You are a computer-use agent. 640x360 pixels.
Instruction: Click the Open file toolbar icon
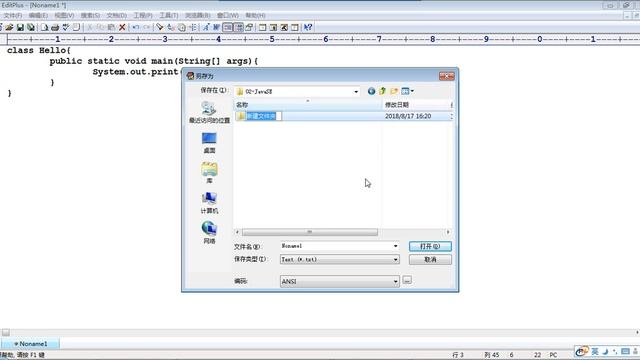click(9, 27)
